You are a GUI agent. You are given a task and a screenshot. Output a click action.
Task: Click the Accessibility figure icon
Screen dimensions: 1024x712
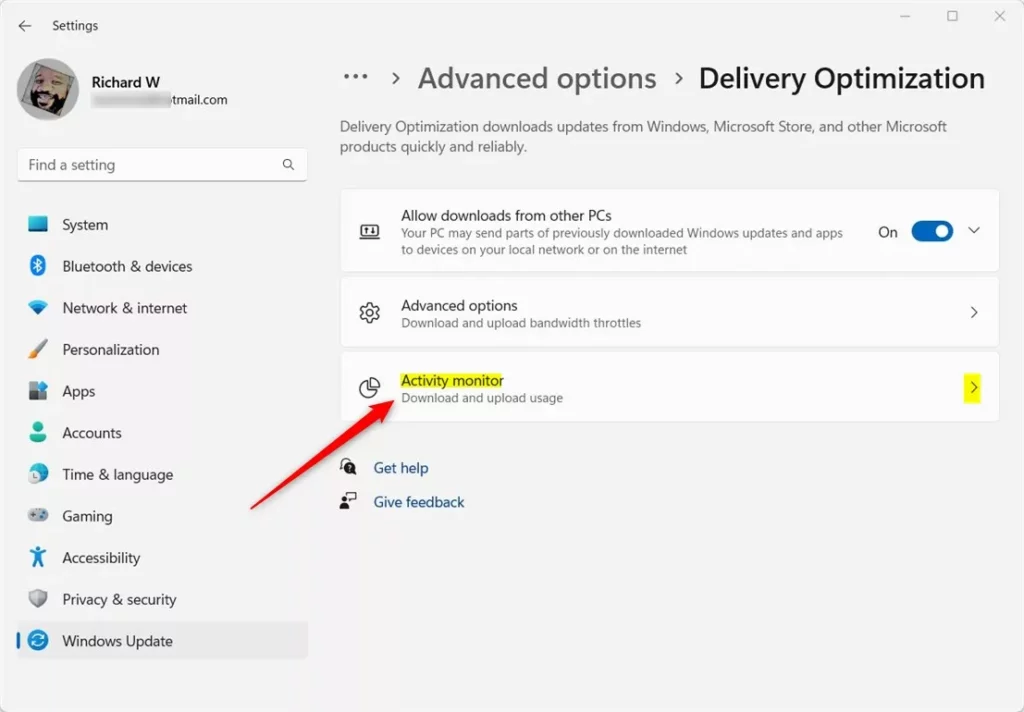tap(38, 557)
